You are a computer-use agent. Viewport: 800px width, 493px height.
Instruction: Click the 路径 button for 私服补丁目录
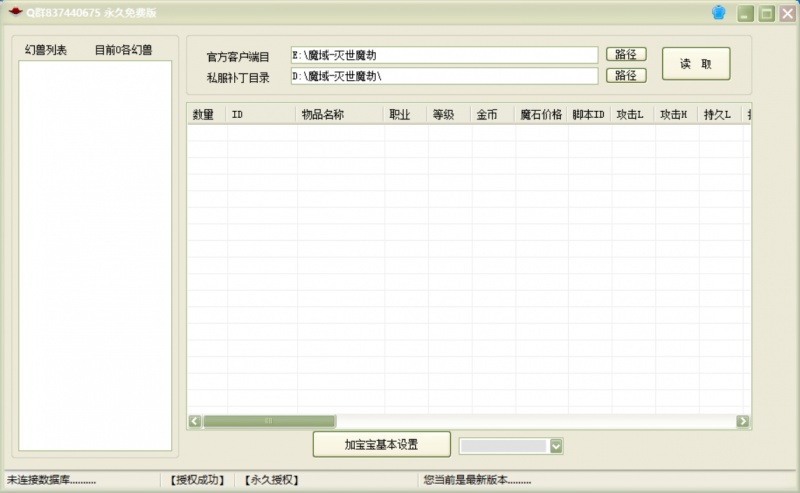point(626,76)
